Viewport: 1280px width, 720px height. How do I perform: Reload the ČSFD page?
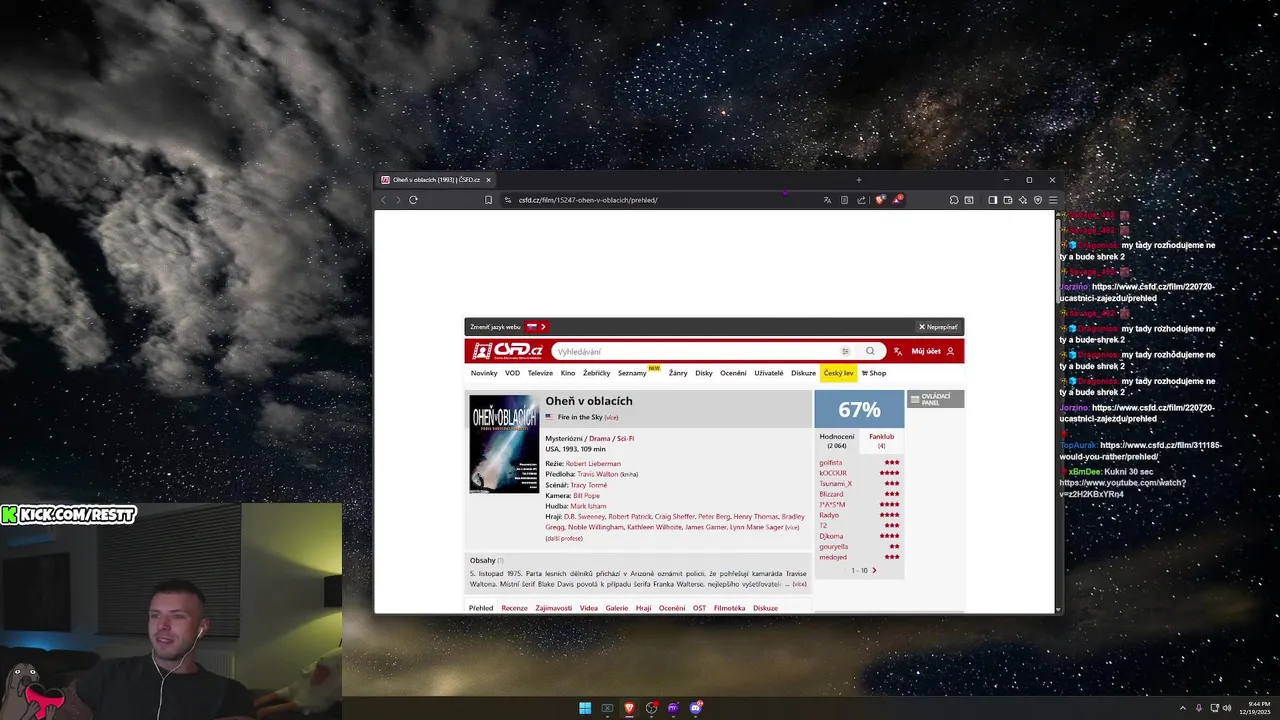[x=413, y=200]
